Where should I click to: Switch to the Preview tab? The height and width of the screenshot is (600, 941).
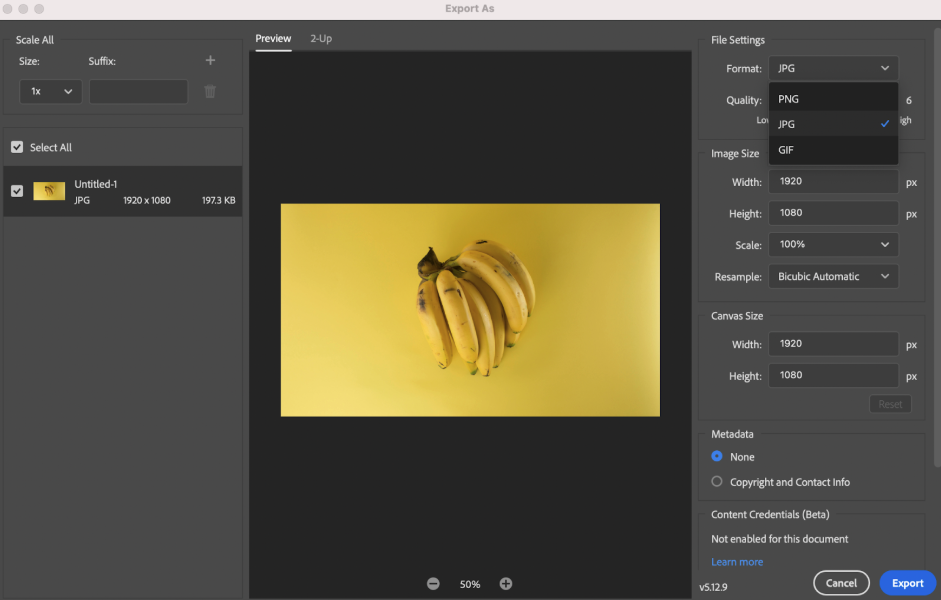(273, 38)
